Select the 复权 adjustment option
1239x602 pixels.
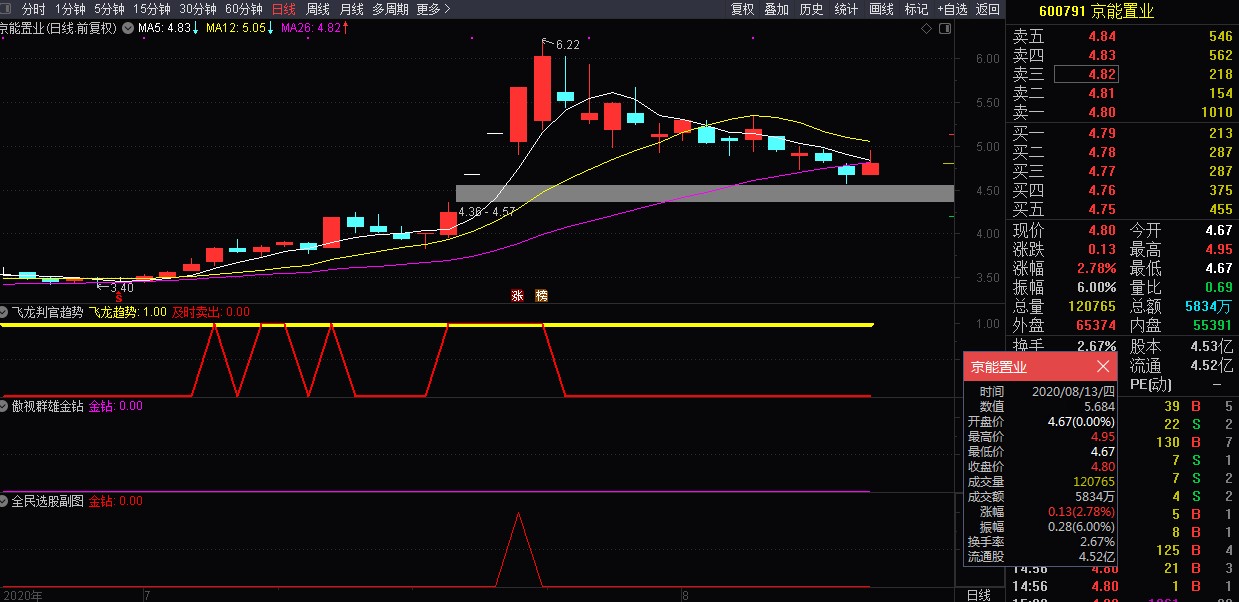(x=742, y=9)
